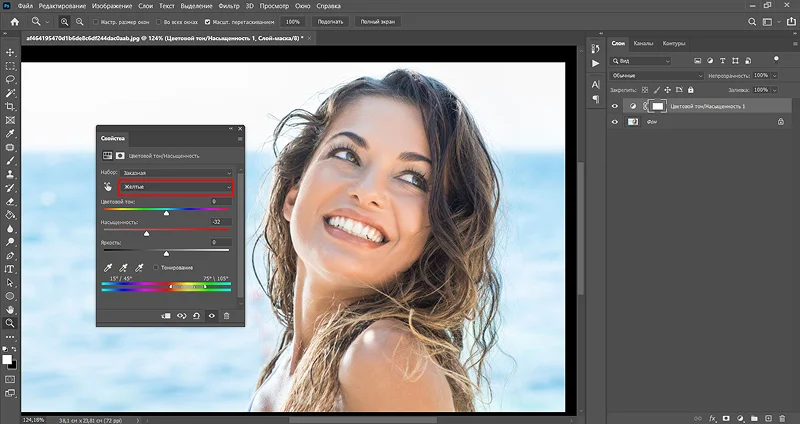Toggle the layer filter on/off switch
The image size is (800, 424).
click(776, 59)
